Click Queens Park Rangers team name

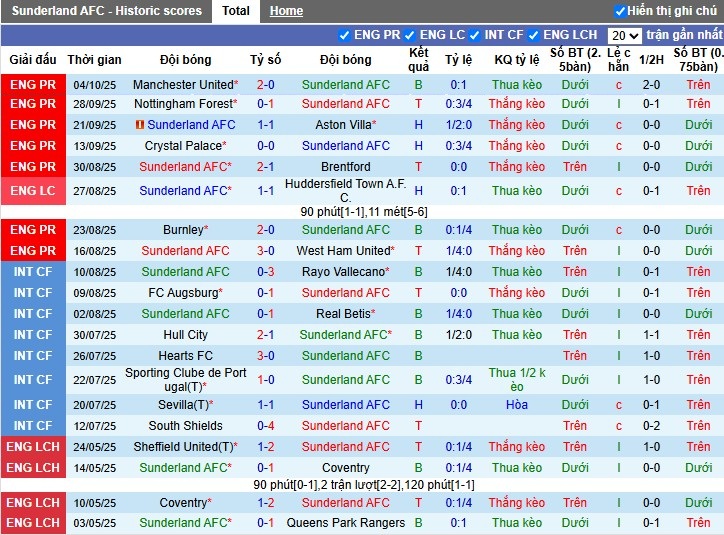click(346, 523)
